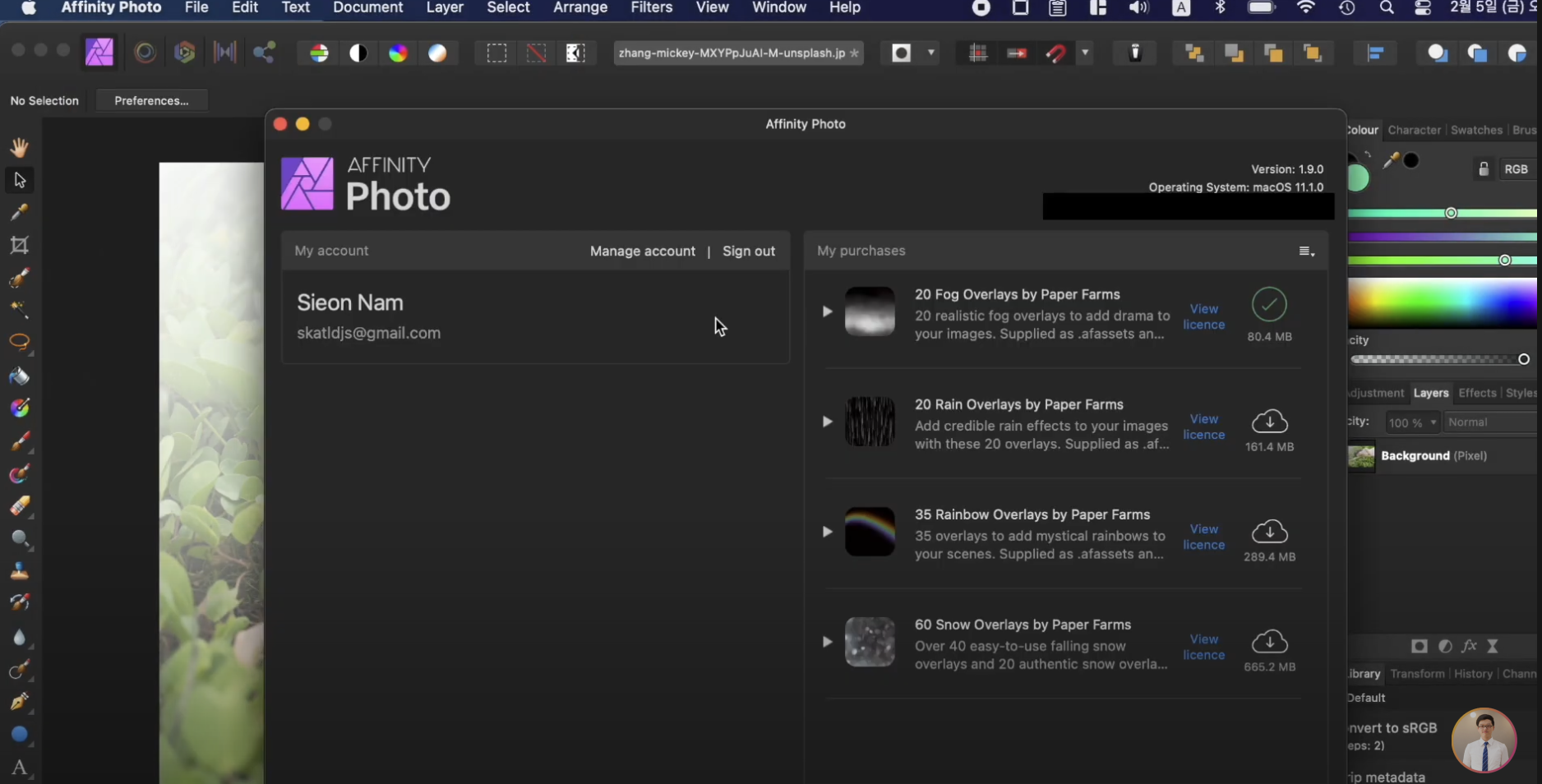The image size is (1542, 784).
Task: Switch to Export Persona icon
Action: (264, 53)
